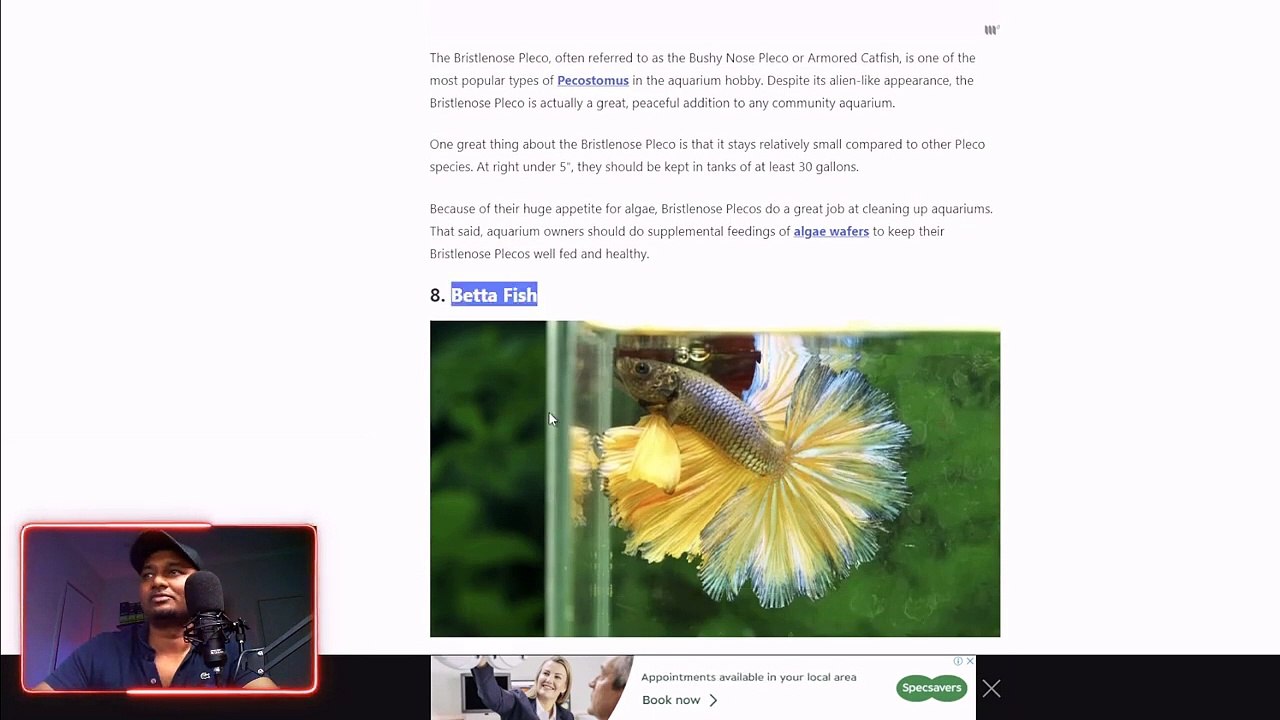Screen dimensions: 1280x720
Task: Open the yellow betta fish photo
Action: (x=715, y=479)
